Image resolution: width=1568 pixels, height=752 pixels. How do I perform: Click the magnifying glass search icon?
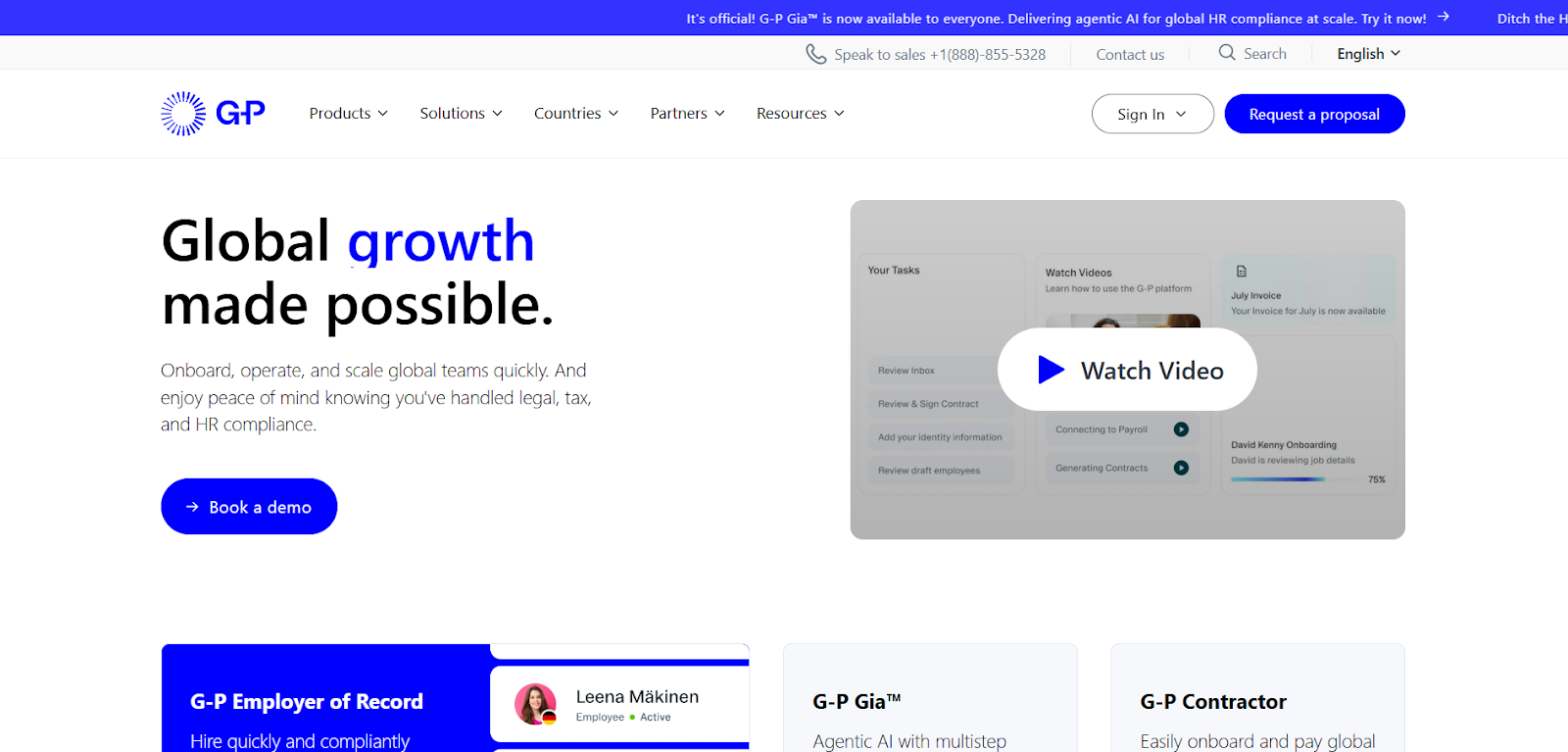click(1227, 53)
